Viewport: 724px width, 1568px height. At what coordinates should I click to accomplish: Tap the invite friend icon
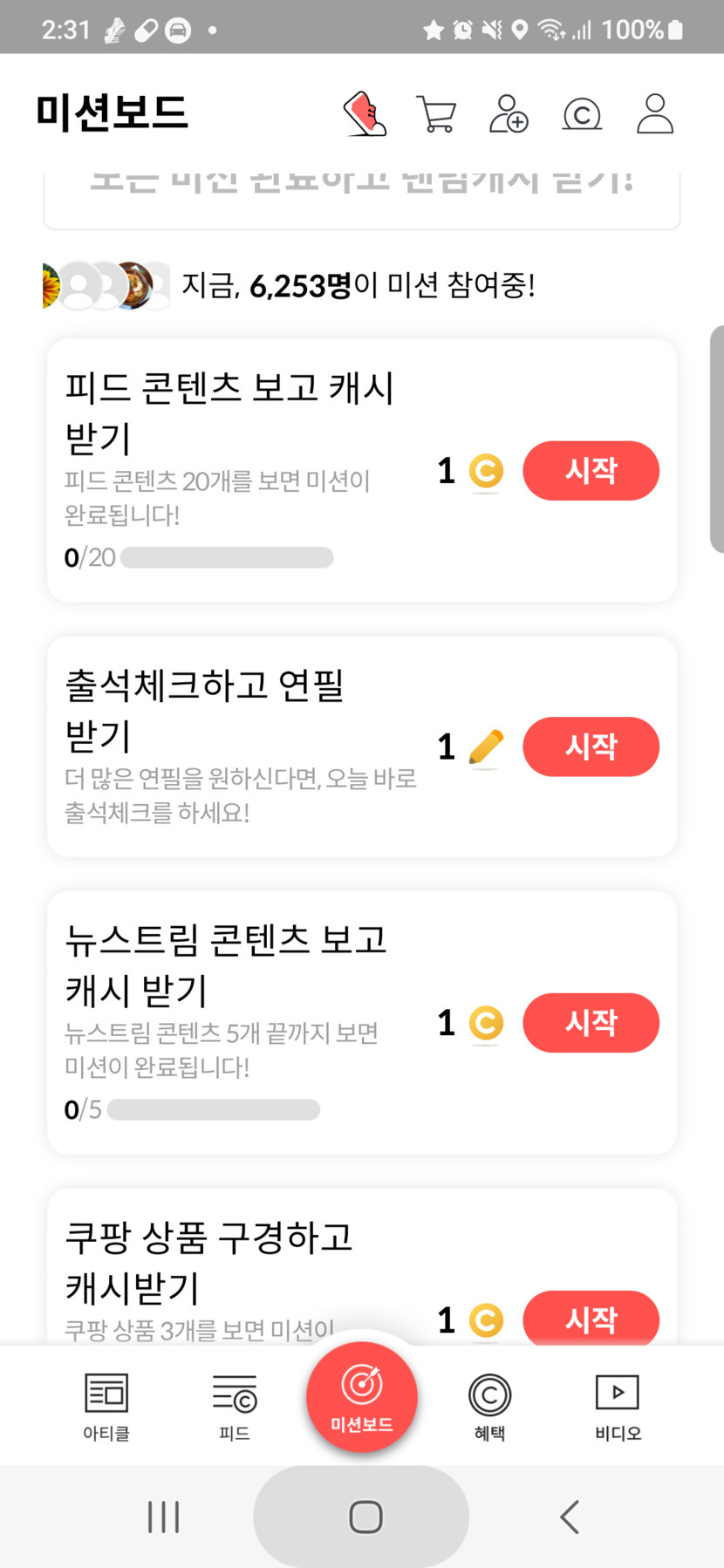tap(509, 113)
